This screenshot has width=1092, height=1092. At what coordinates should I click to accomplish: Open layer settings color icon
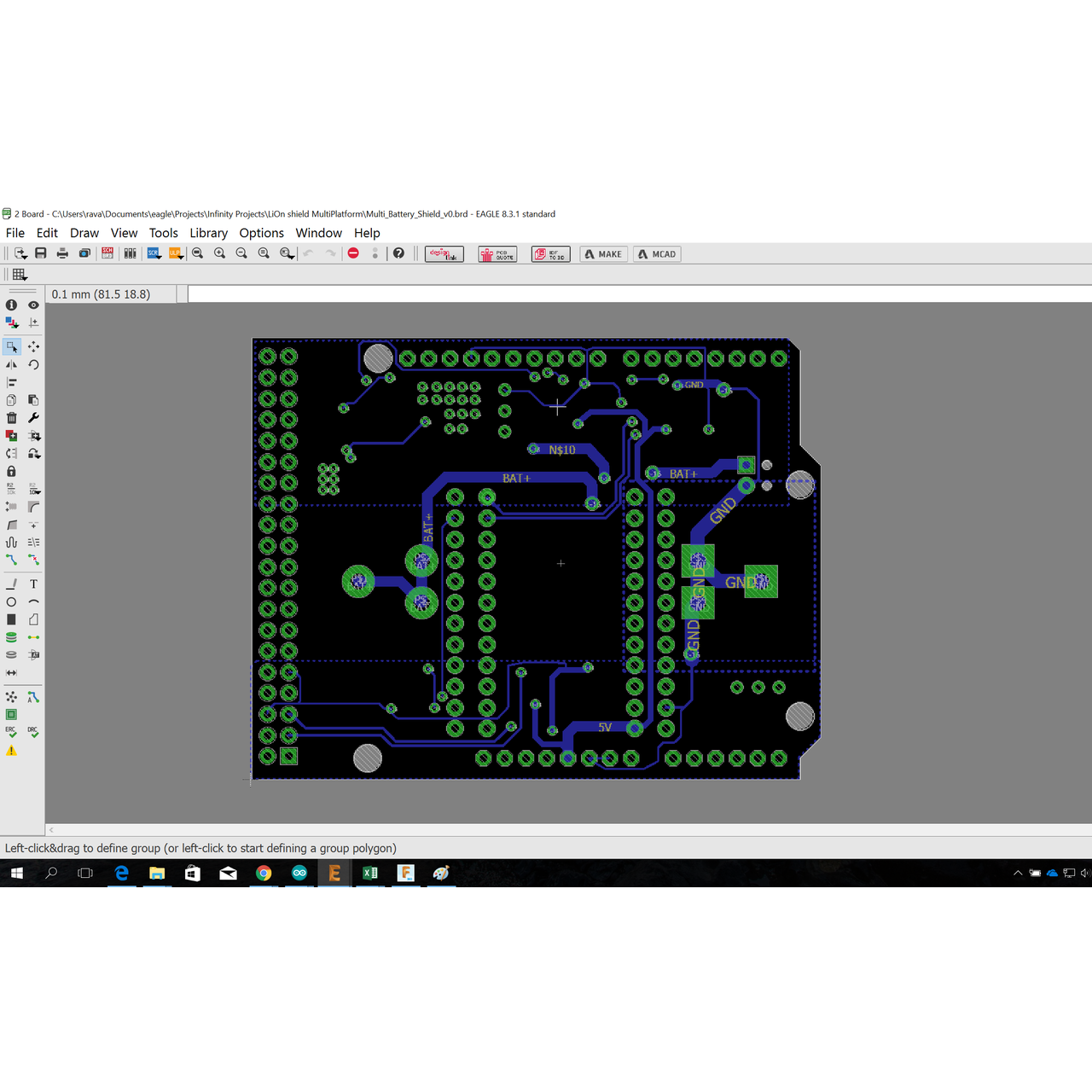point(11,322)
